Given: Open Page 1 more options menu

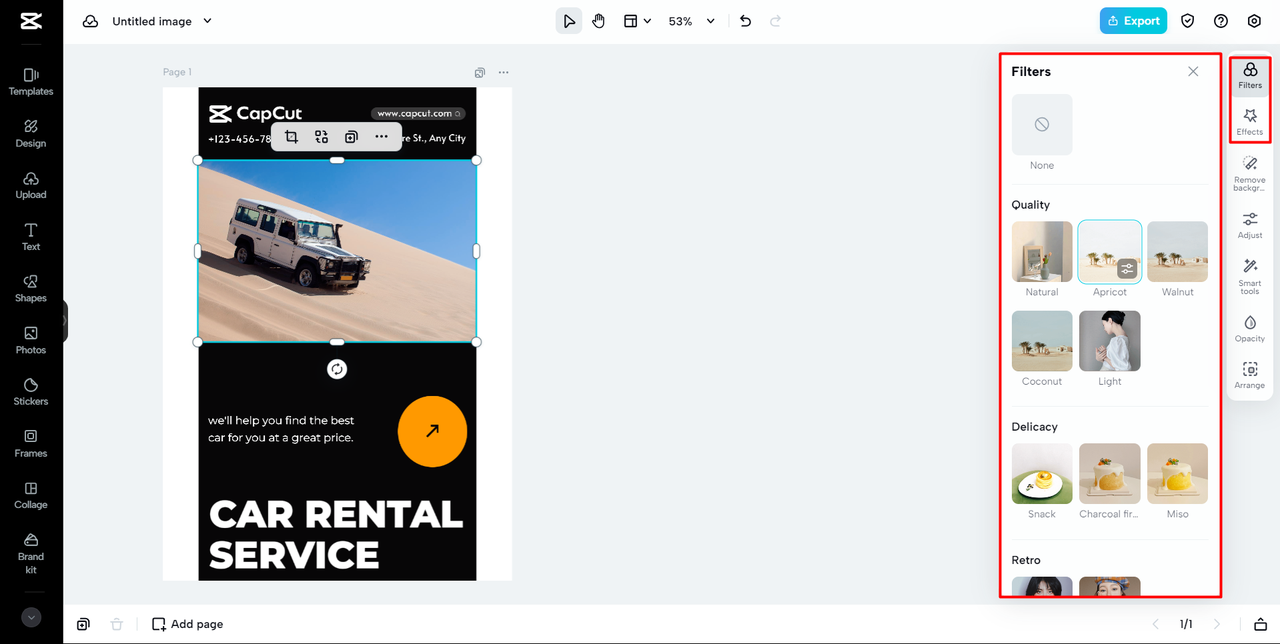Looking at the screenshot, I should 503,72.
